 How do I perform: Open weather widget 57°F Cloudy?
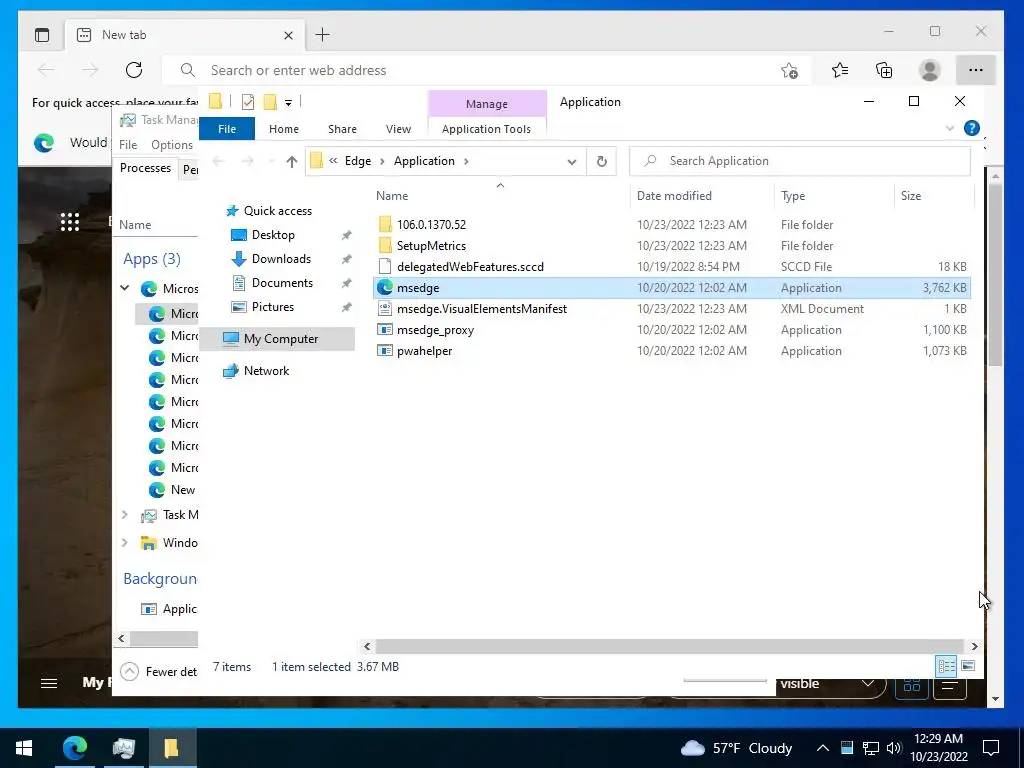point(736,748)
